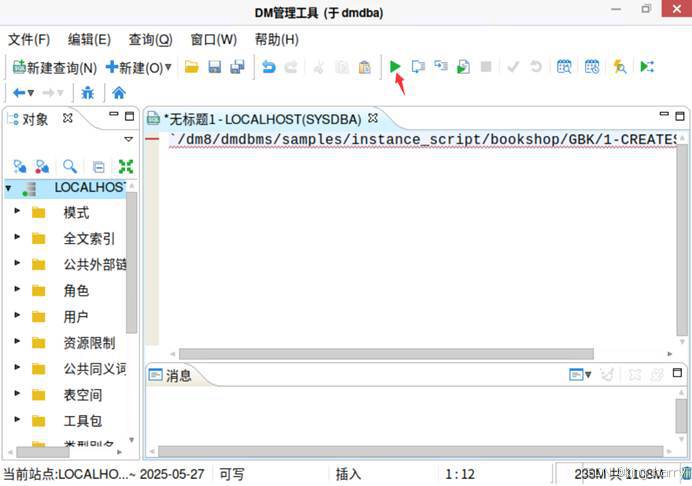Click the rollback icon
Viewport: 692px width, 486px height.
pos(536,67)
